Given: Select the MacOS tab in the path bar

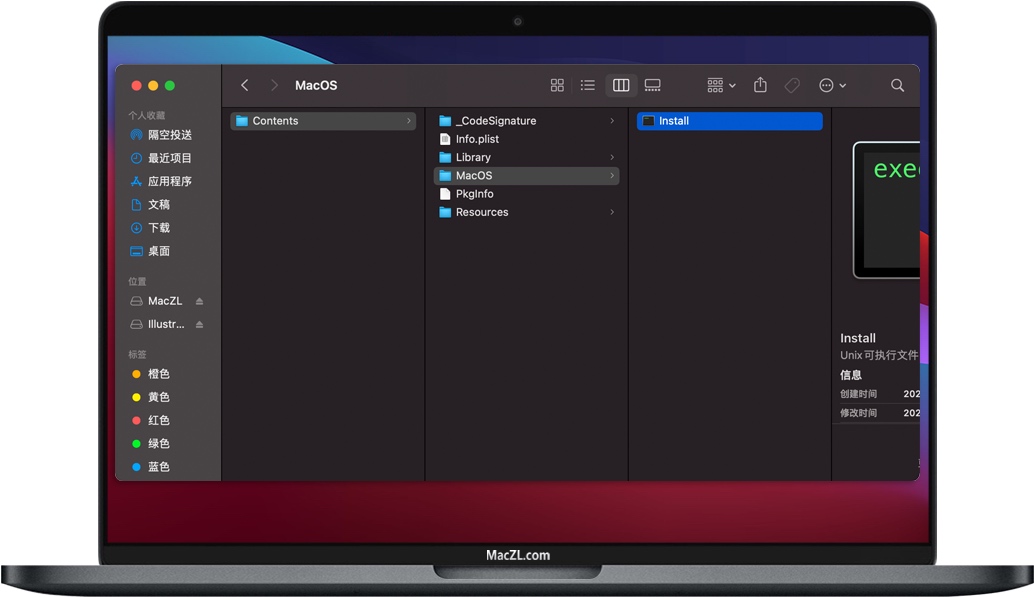Looking at the screenshot, I should tap(316, 85).
